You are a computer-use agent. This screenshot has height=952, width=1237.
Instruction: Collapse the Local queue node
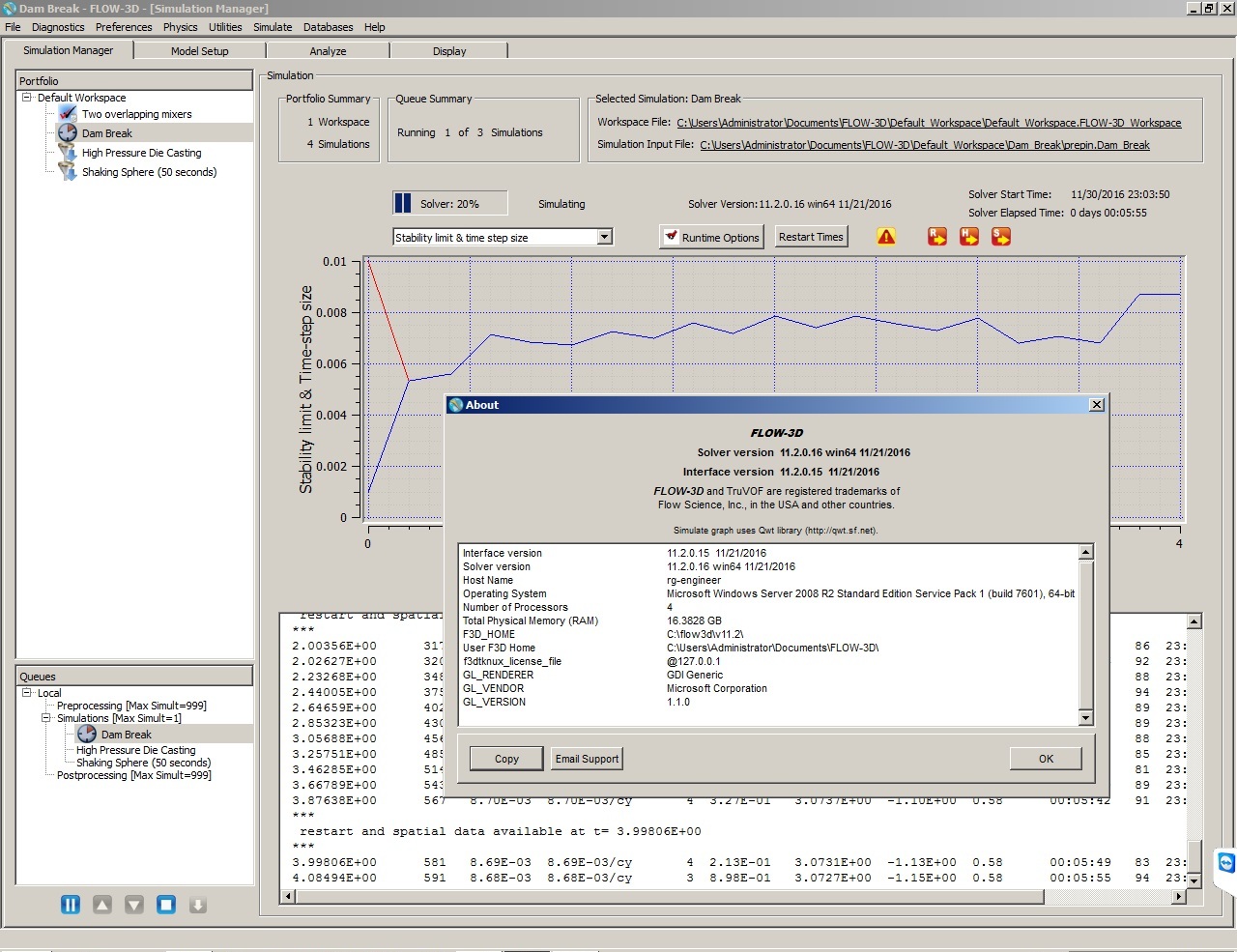click(x=27, y=693)
